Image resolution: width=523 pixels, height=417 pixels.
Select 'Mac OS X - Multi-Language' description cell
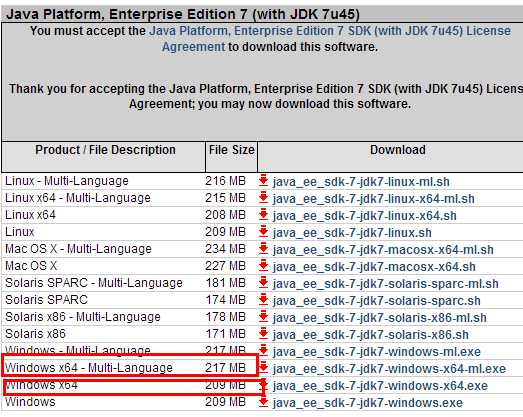(78, 249)
